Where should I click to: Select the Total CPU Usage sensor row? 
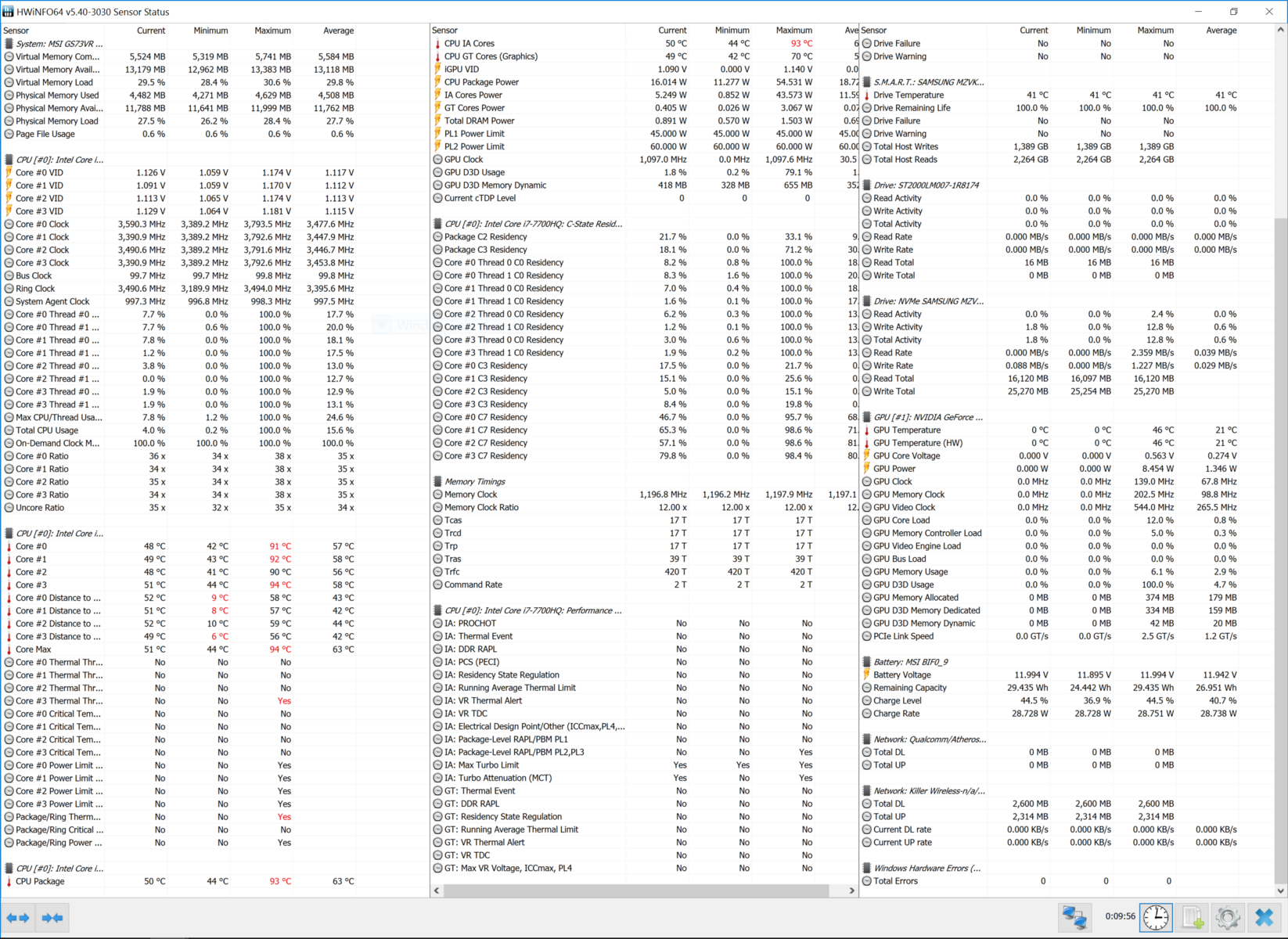coord(47,430)
